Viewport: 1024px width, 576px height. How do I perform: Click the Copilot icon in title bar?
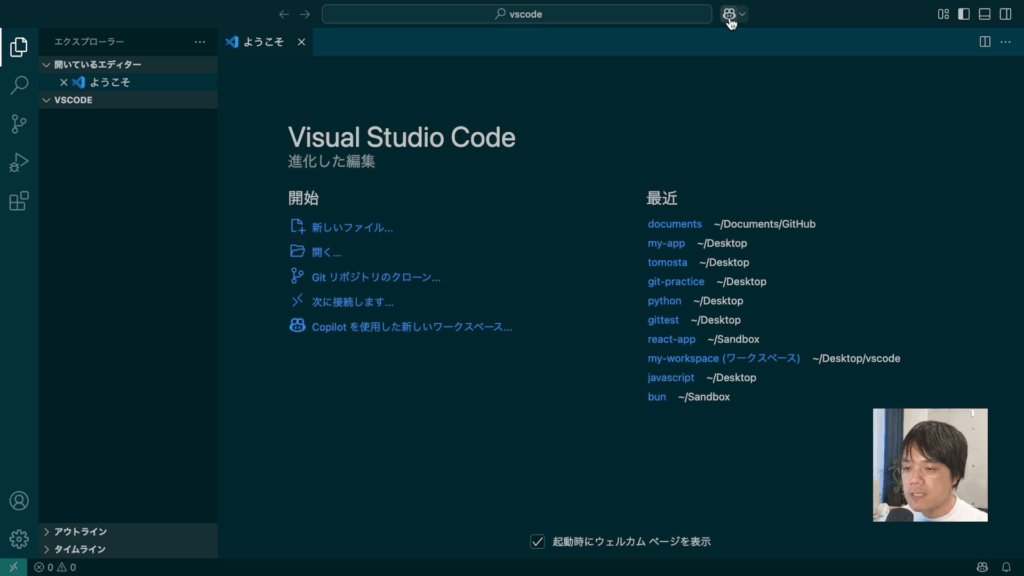tap(729, 14)
